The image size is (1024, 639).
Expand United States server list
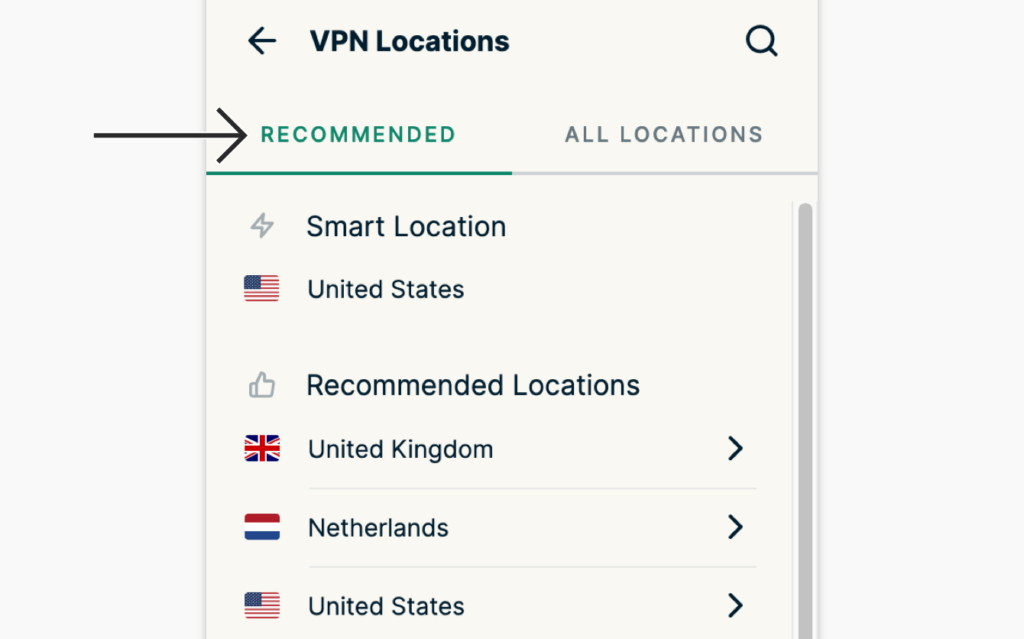(736, 606)
